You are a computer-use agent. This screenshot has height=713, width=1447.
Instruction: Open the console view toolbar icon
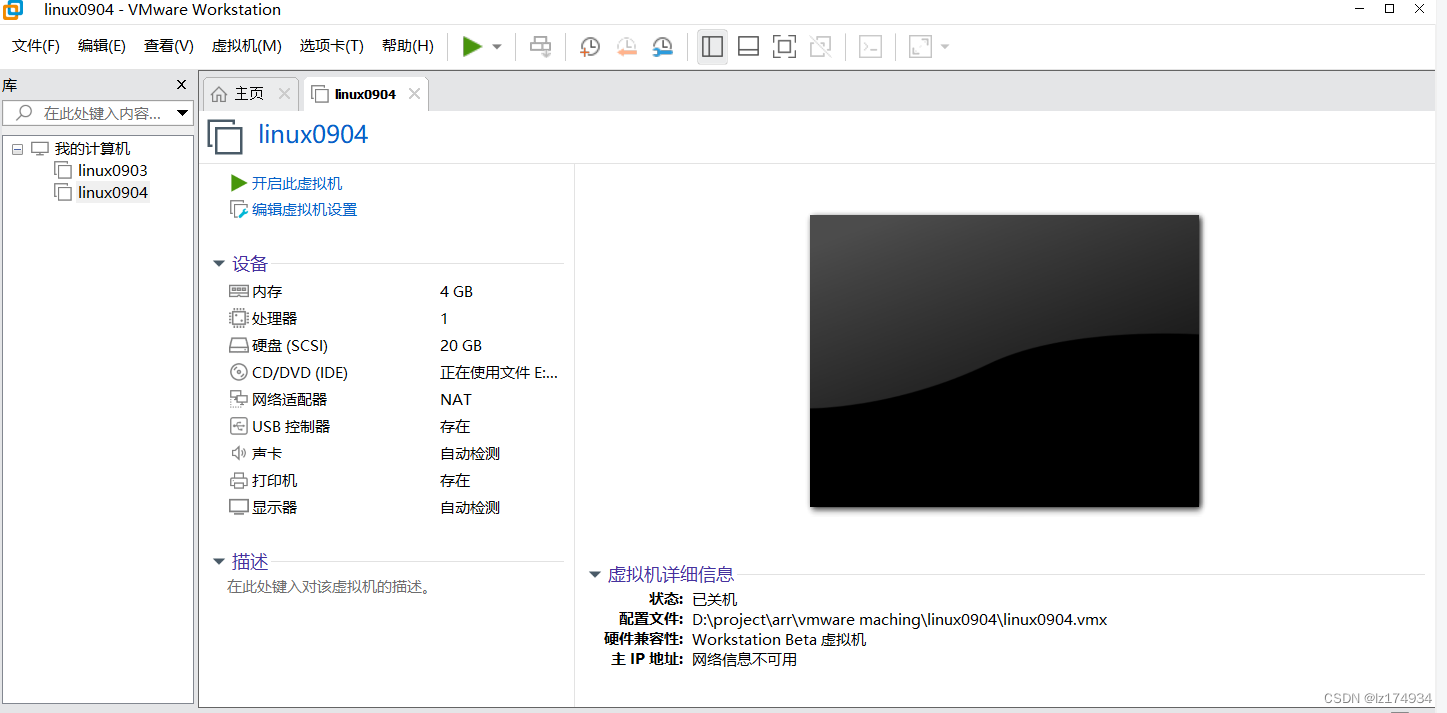(x=871, y=46)
